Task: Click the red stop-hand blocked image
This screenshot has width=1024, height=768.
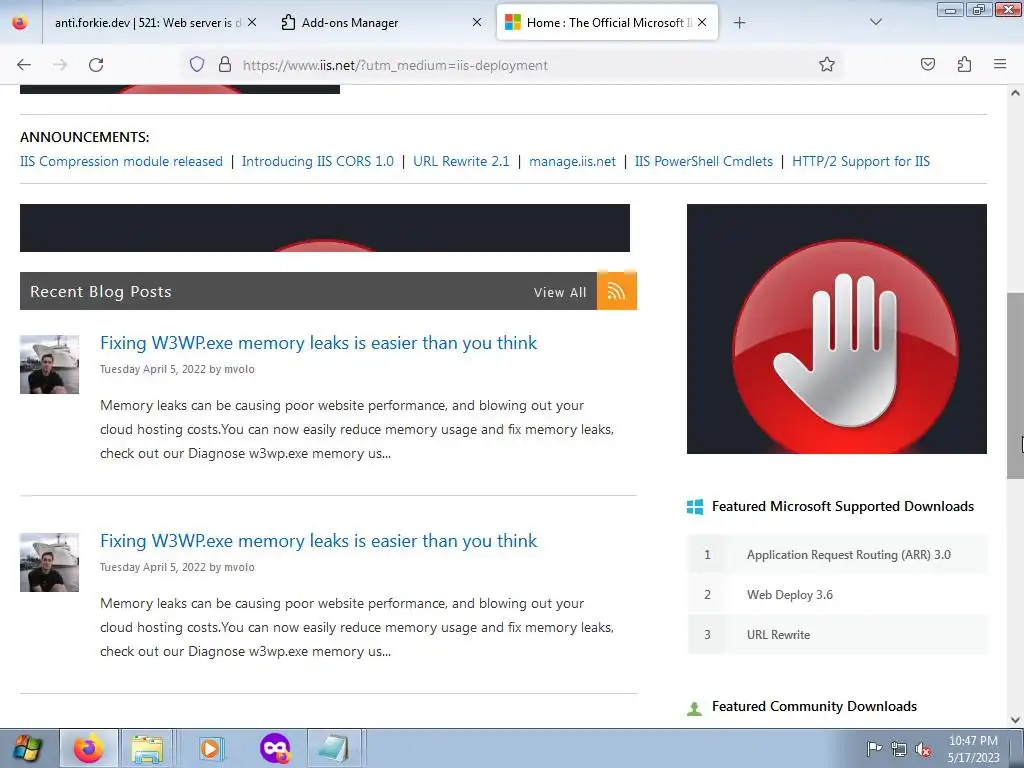Action: tap(837, 329)
